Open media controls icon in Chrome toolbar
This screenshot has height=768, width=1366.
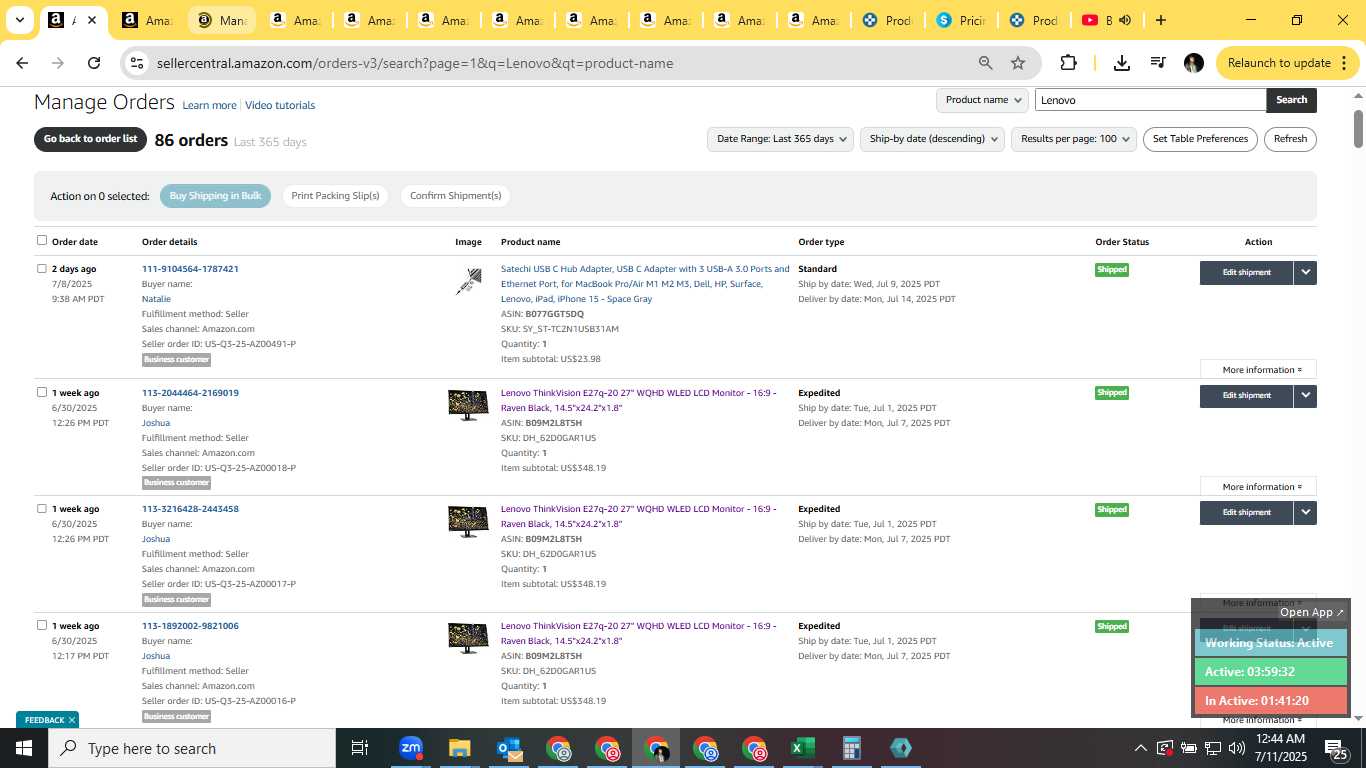[1158, 63]
